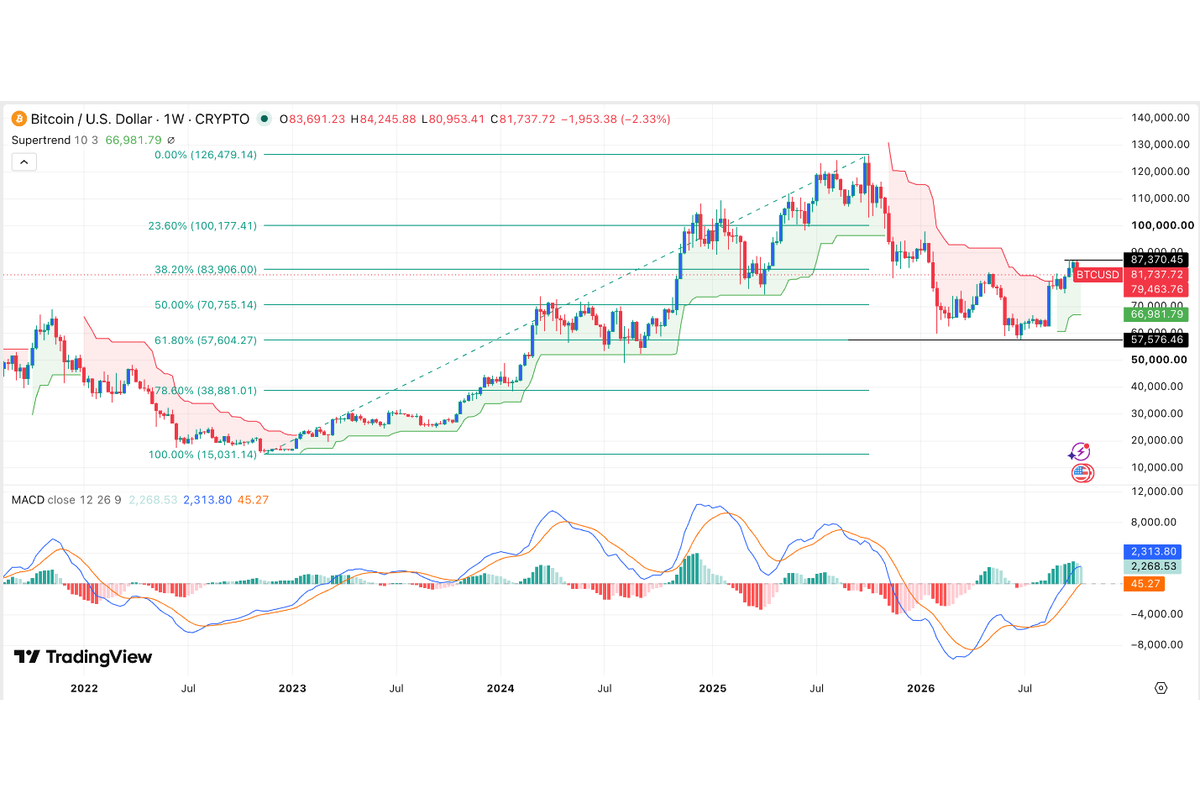This screenshot has width=1200, height=800.
Task: Open chart settings gear at bottom right
Action: click(x=1160, y=688)
